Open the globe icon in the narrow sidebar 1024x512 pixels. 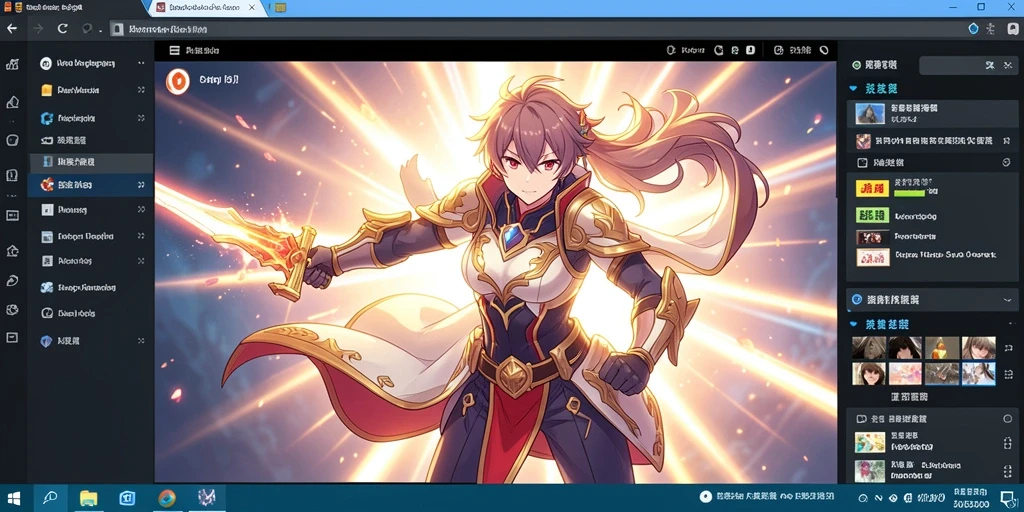click(12, 310)
